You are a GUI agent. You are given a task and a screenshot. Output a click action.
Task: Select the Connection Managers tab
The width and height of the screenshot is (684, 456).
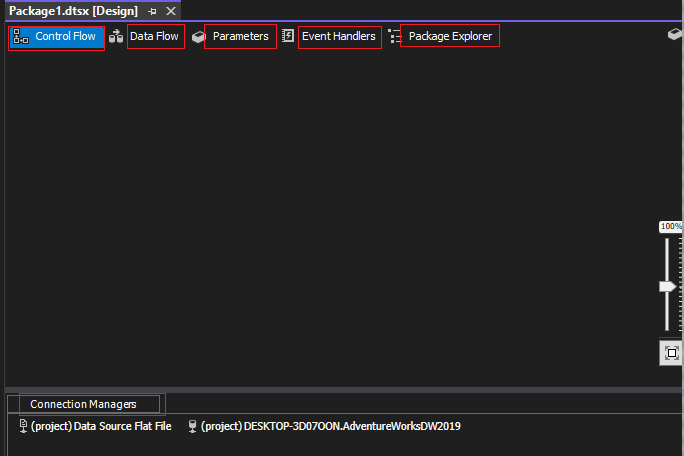click(x=83, y=404)
